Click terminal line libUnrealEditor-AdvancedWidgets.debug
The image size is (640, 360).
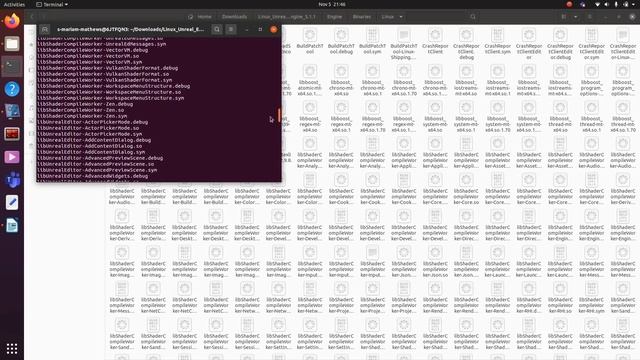[x=93, y=176]
